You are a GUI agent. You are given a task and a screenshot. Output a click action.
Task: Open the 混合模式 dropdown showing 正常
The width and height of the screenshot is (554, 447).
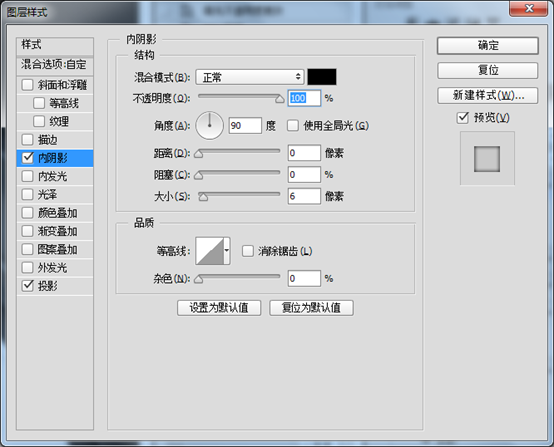pyautogui.click(x=250, y=77)
